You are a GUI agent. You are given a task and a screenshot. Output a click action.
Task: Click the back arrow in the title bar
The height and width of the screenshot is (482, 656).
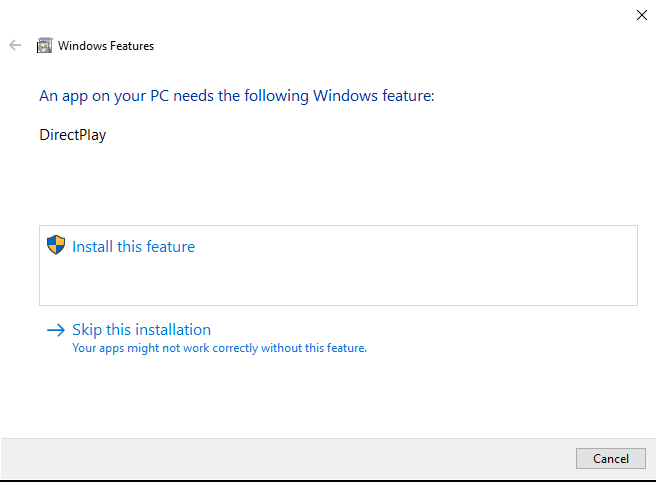coord(15,45)
